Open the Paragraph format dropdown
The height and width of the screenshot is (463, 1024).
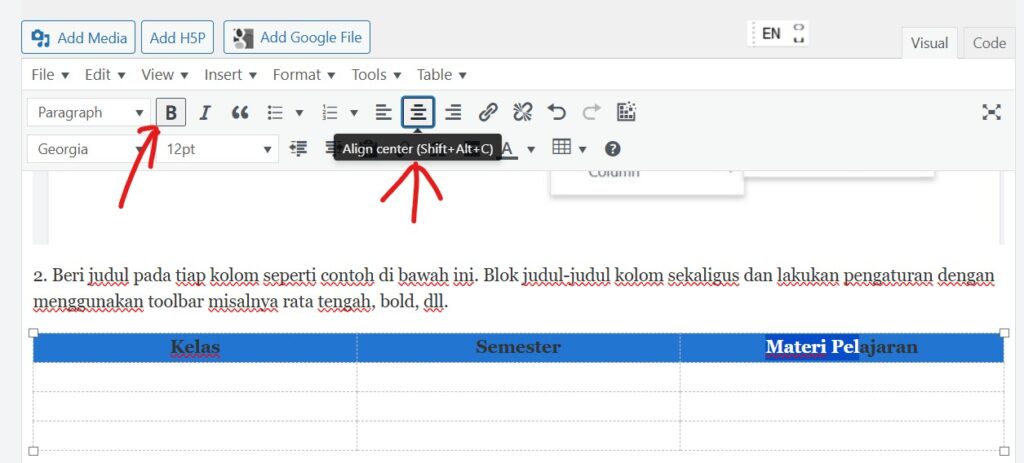point(89,113)
